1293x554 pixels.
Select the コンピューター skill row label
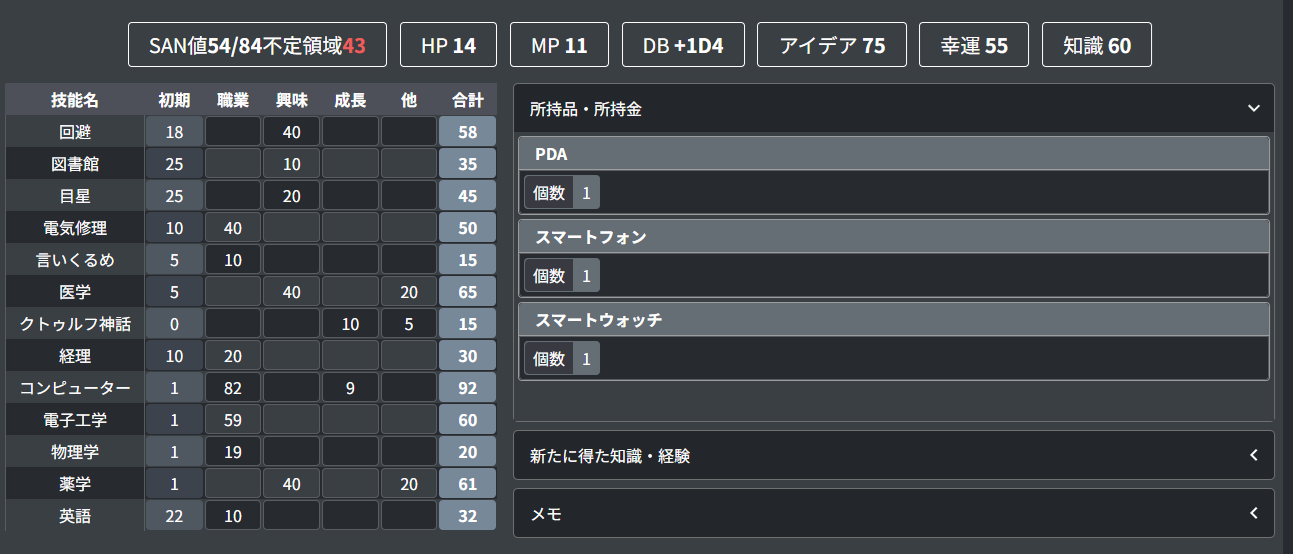pos(75,388)
